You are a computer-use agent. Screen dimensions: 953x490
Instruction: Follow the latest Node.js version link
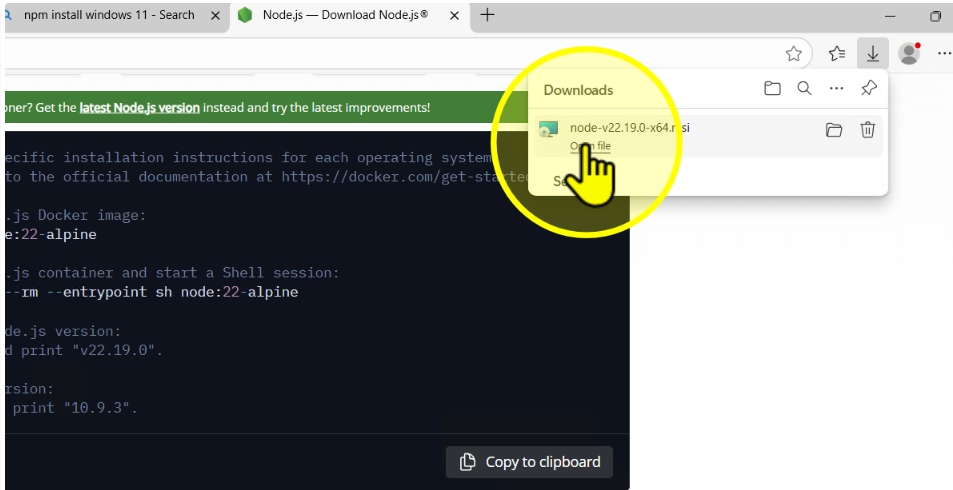(x=139, y=108)
